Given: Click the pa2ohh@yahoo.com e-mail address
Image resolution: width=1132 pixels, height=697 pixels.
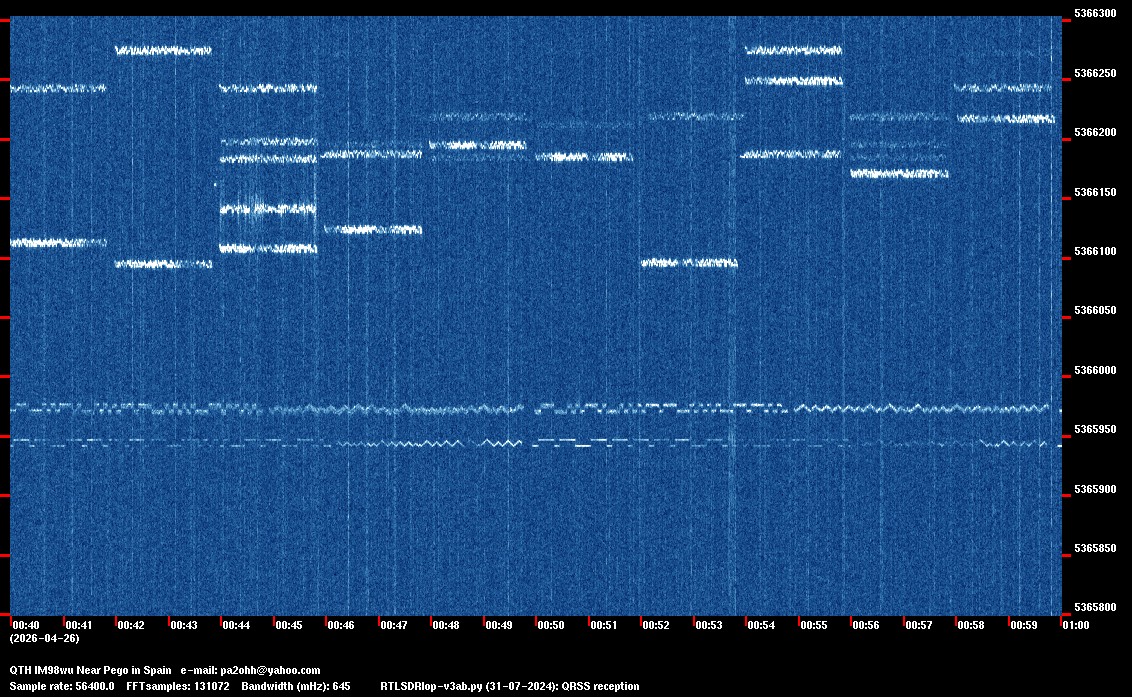Looking at the screenshot, I should (x=269, y=670).
